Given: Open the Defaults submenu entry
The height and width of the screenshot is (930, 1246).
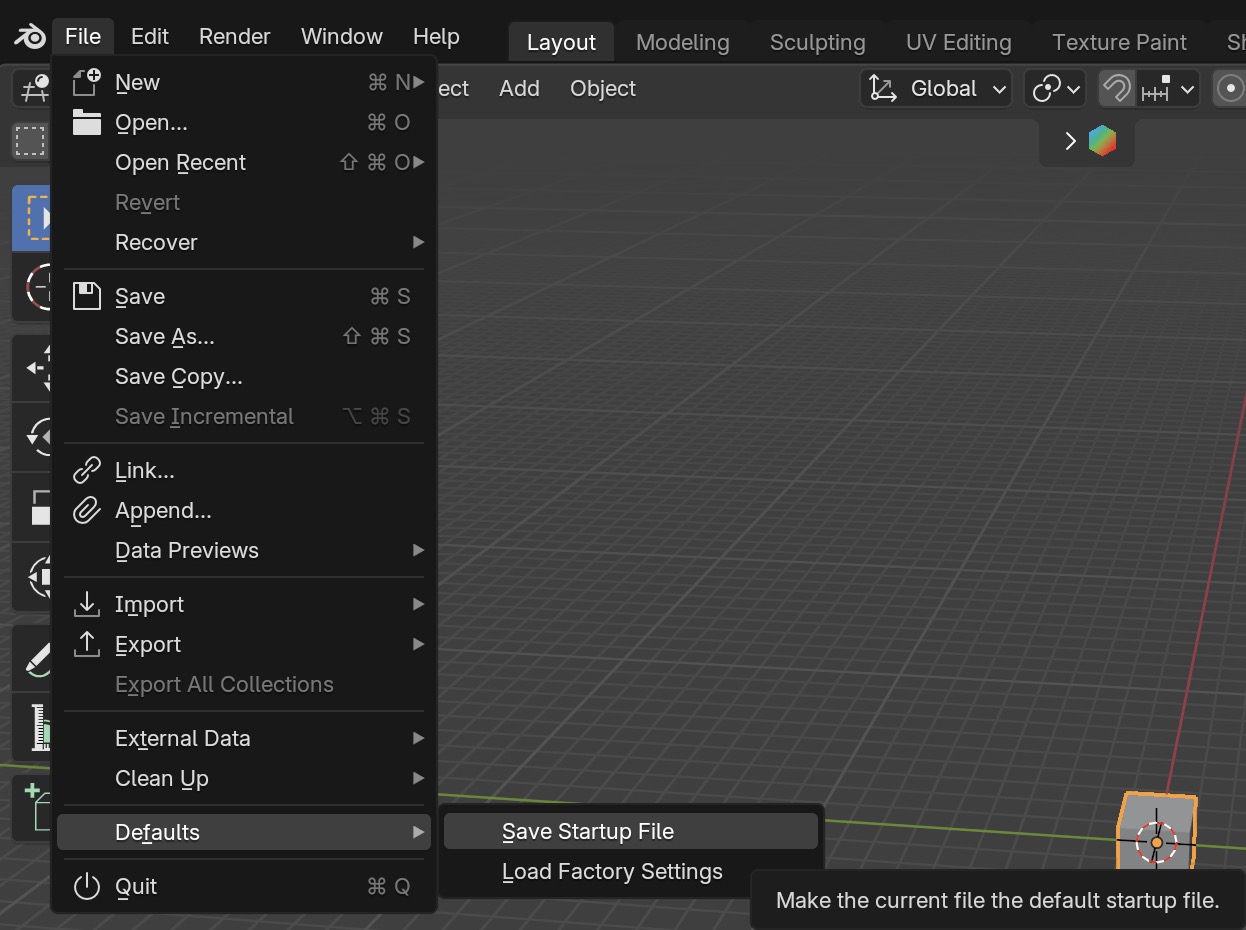Looking at the screenshot, I should [x=244, y=833].
